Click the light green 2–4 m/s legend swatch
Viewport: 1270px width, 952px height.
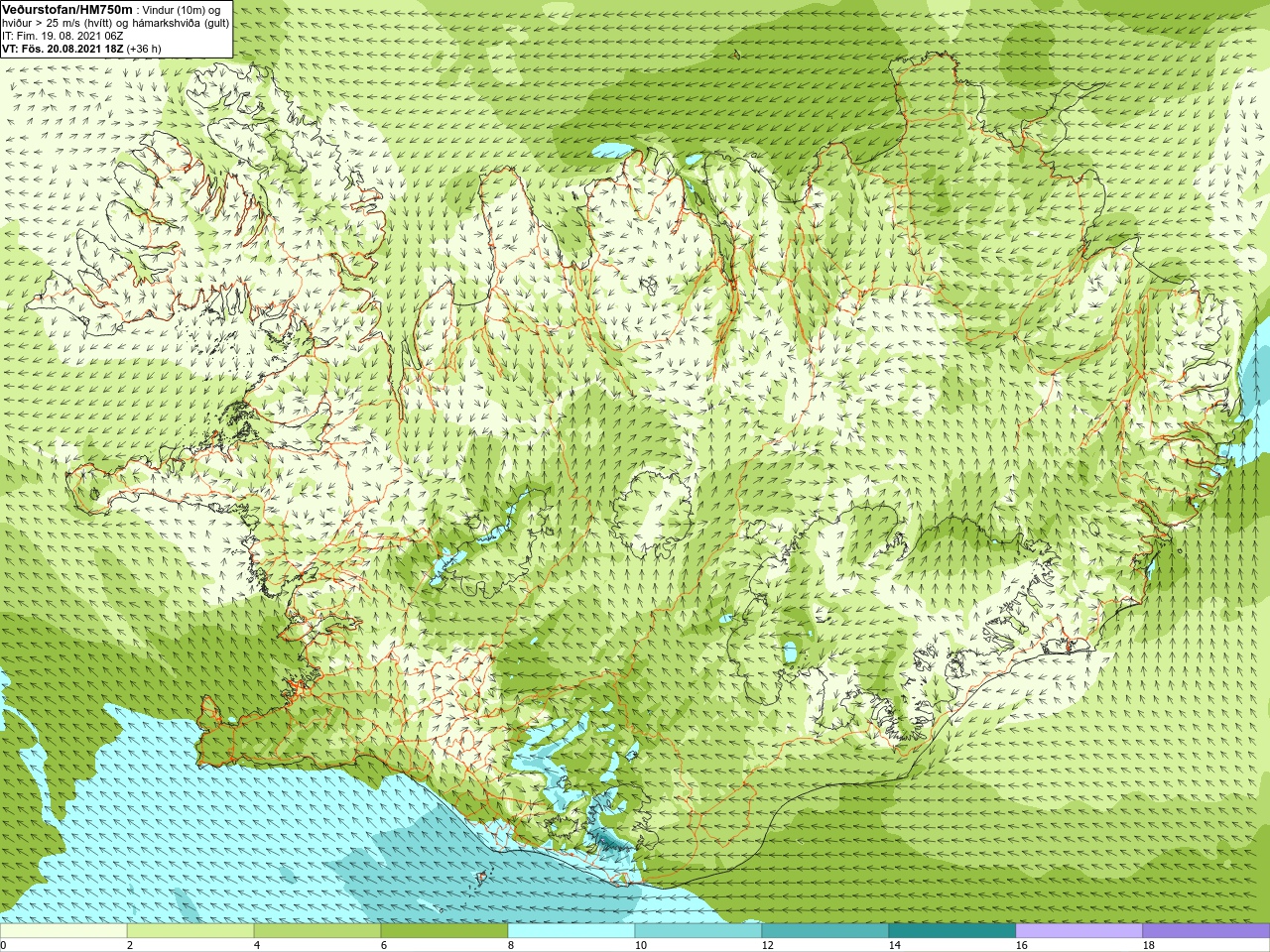190,931
